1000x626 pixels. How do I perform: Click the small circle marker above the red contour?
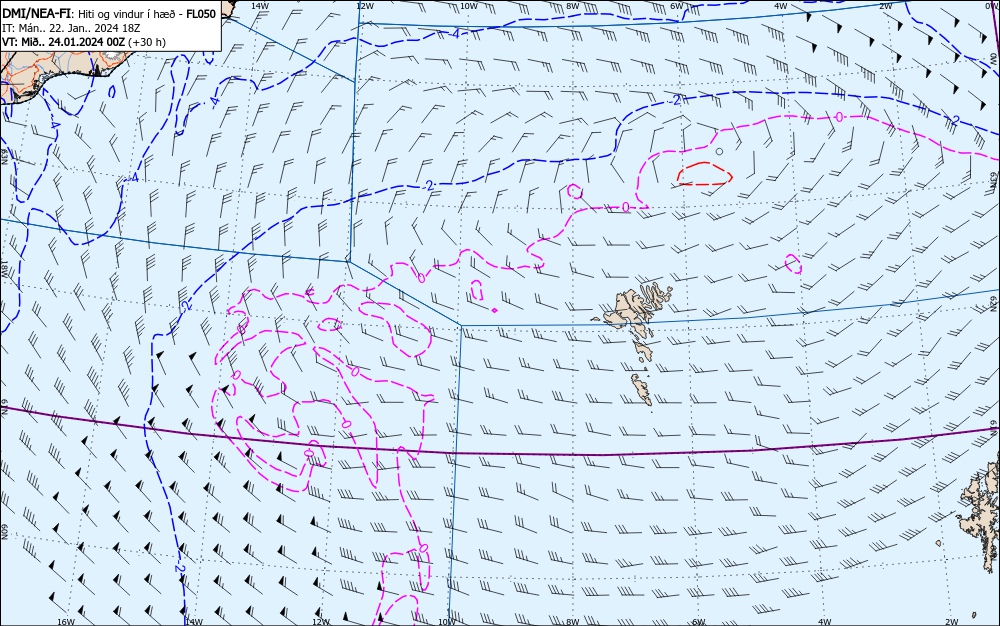[719, 151]
